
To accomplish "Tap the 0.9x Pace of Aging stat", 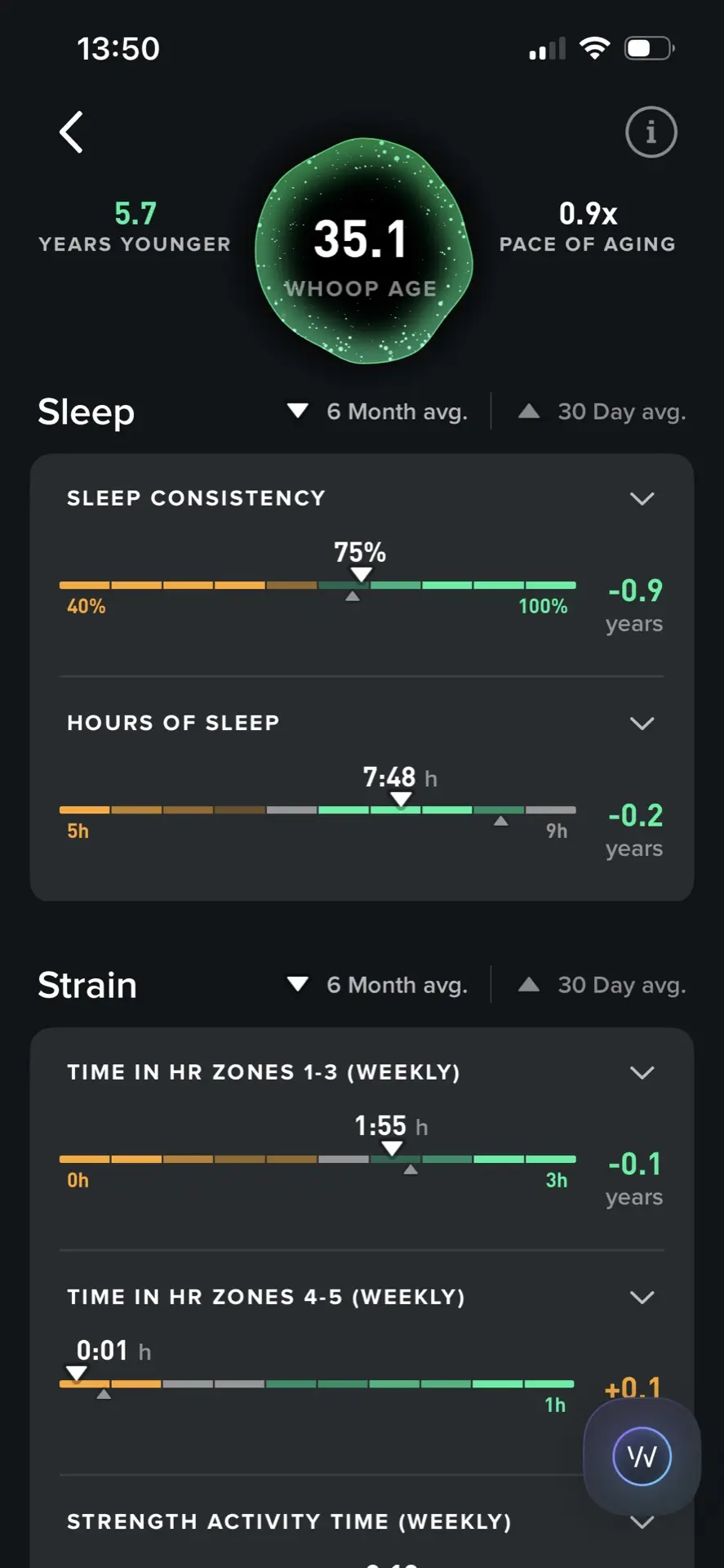I will click(x=588, y=226).
